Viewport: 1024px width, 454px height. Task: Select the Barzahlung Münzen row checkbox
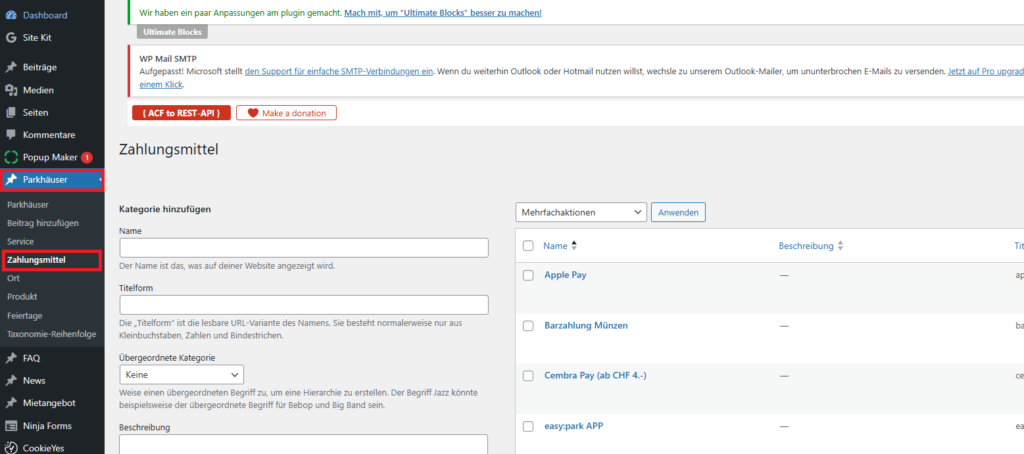click(x=528, y=325)
